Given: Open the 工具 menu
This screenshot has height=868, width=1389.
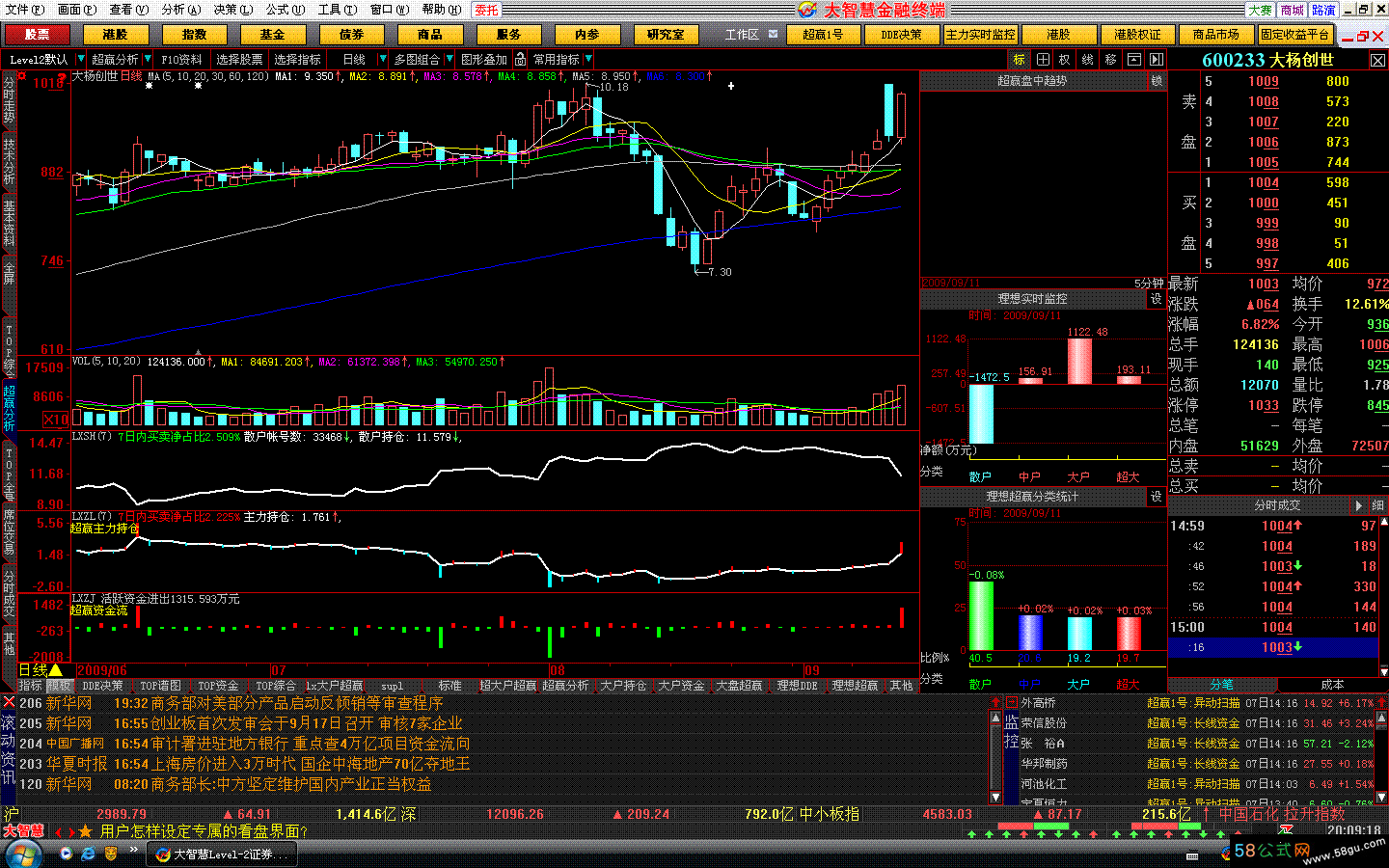Looking at the screenshot, I should [337, 10].
